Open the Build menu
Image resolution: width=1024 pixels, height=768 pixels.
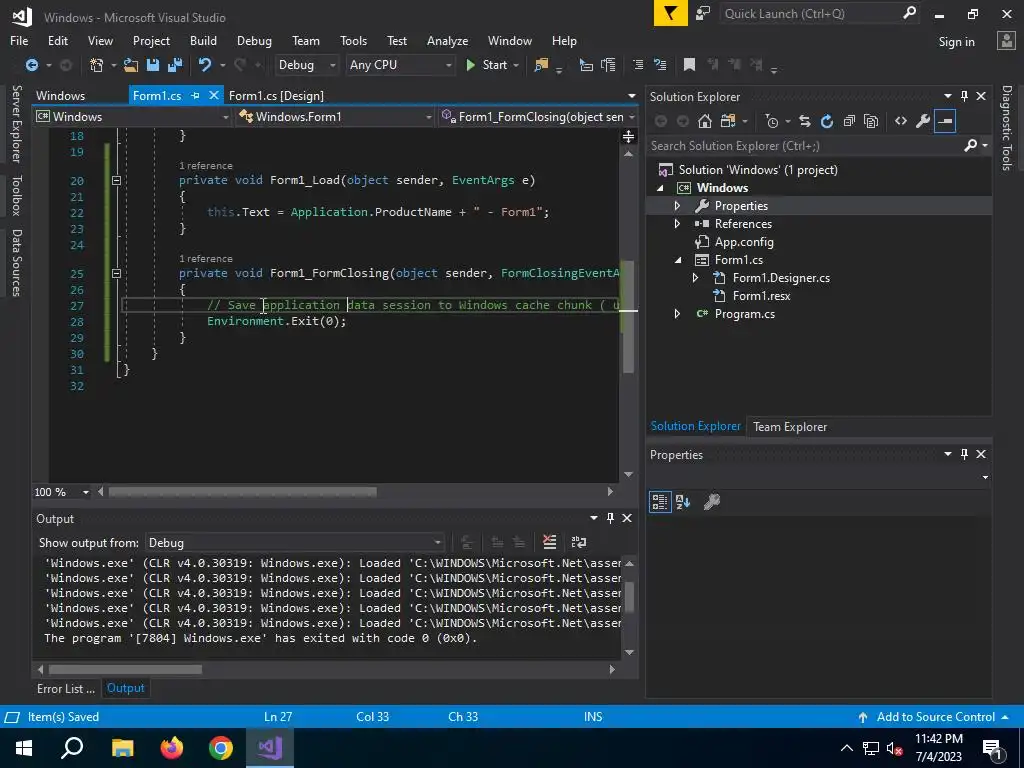click(x=203, y=40)
